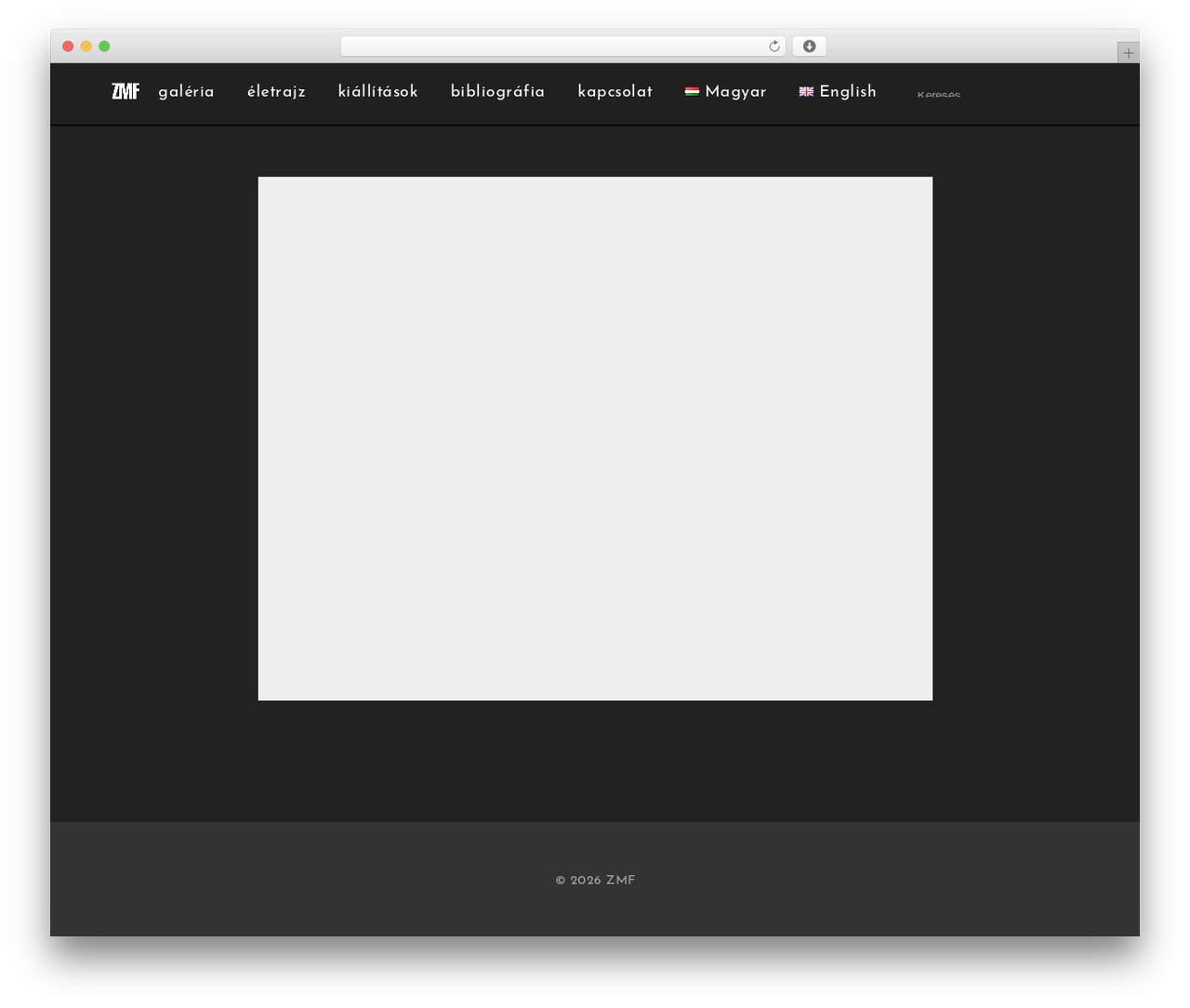Viewport: 1190px width, 1008px height.
Task: Open the életrajz page
Action: pyautogui.click(x=276, y=91)
